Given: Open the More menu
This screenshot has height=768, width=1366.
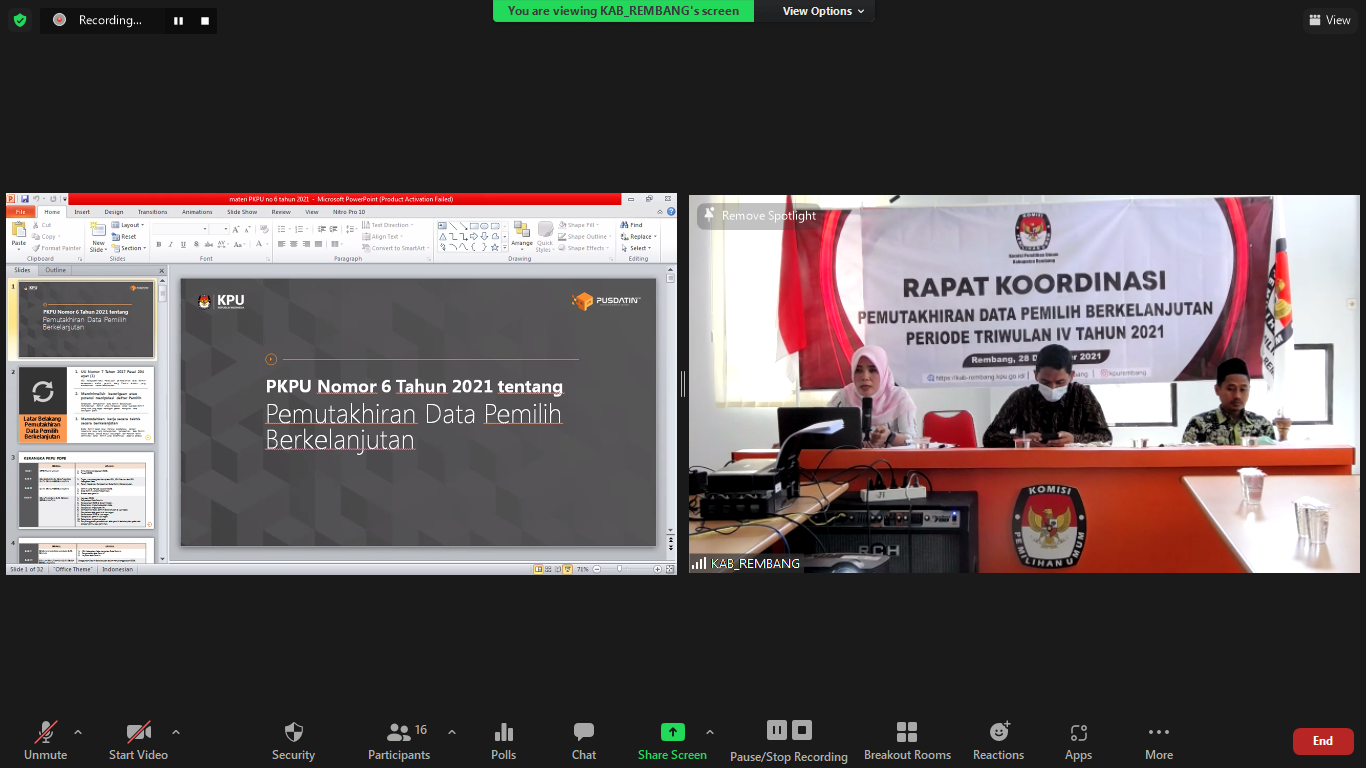Looking at the screenshot, I should (1159, 741).
